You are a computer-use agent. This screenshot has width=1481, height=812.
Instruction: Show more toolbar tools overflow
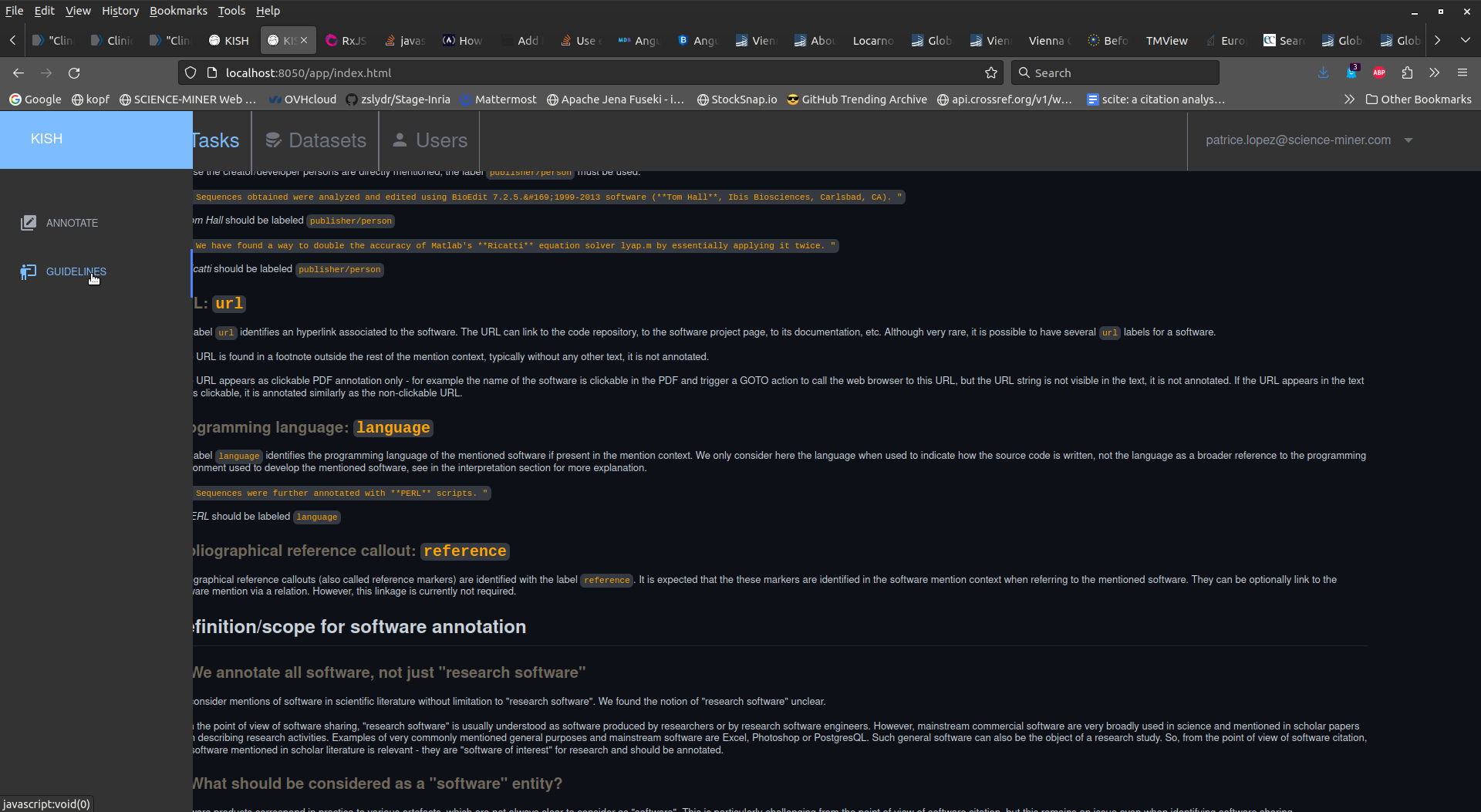click(x=1434, y=72)
